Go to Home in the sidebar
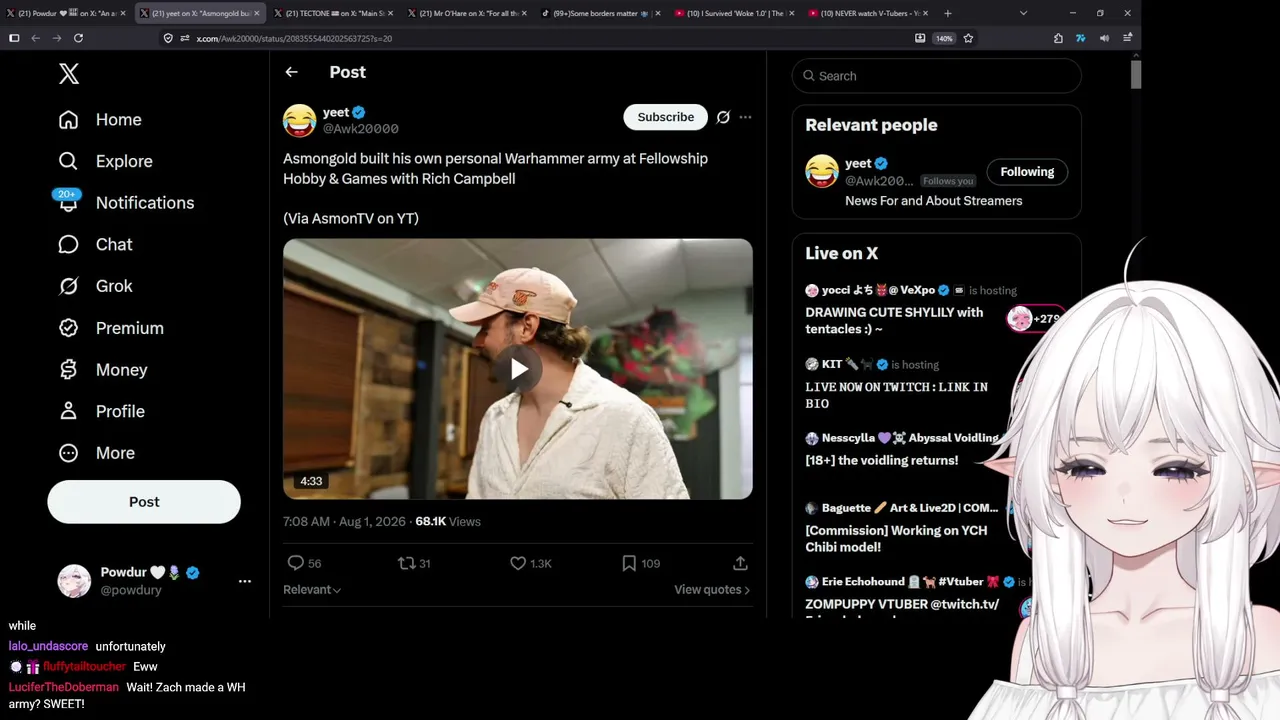 (x=100, y=120)
